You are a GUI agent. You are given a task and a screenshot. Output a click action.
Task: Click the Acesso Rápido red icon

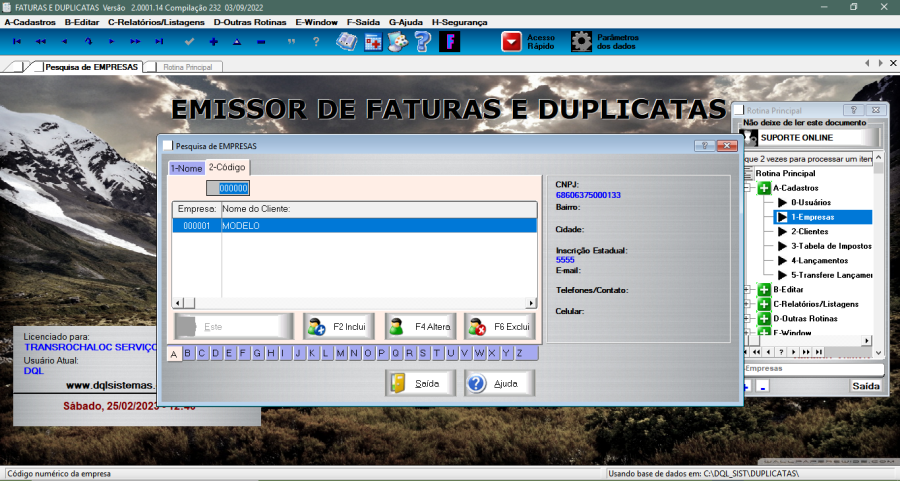click(x=511, y=41)
